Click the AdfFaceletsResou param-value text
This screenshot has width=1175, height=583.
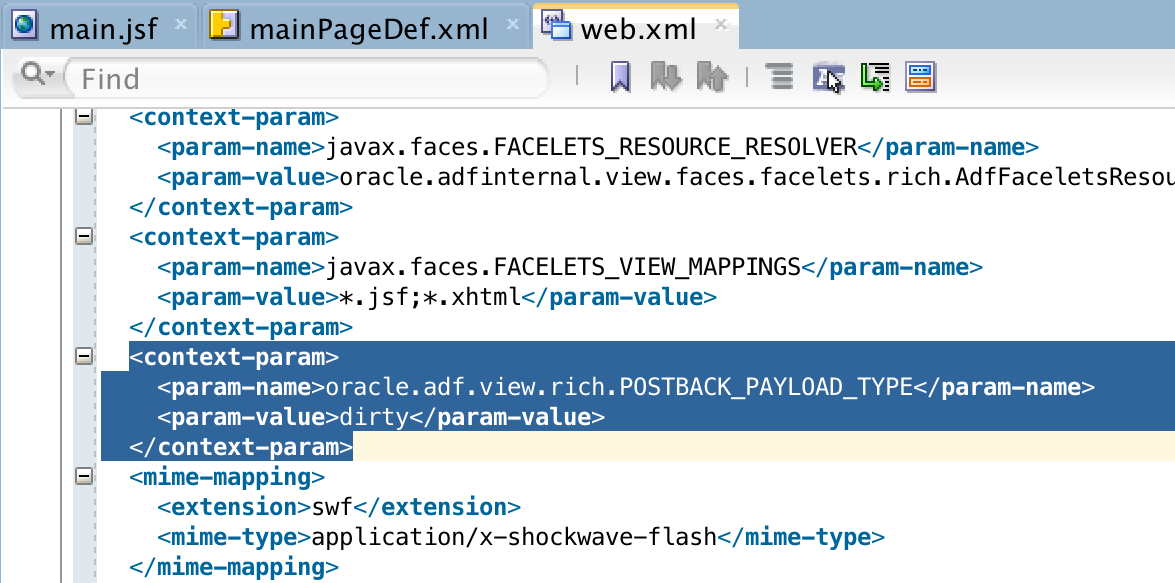(x=757, y=177)
